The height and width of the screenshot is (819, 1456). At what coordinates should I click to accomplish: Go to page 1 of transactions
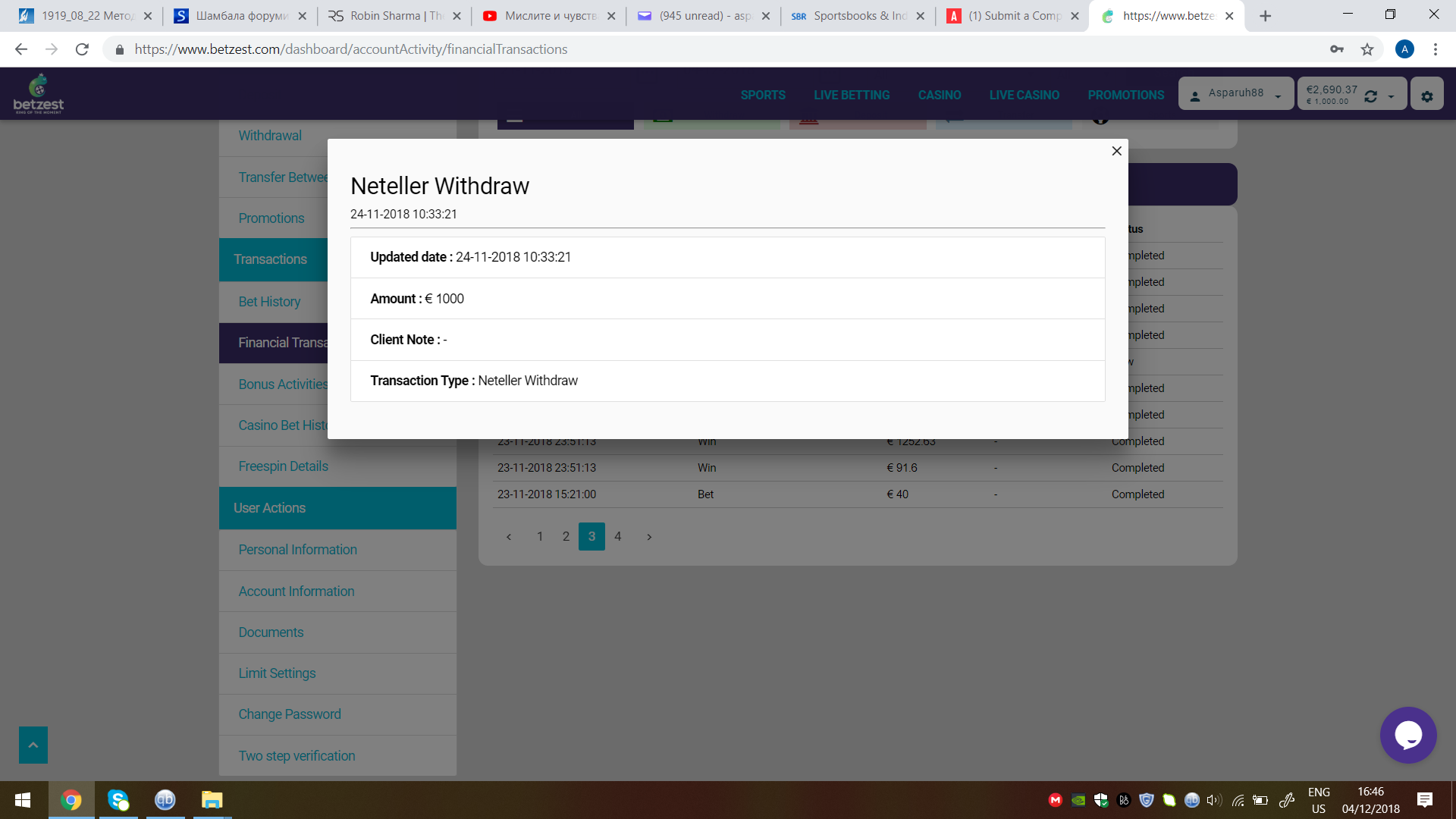540,536
